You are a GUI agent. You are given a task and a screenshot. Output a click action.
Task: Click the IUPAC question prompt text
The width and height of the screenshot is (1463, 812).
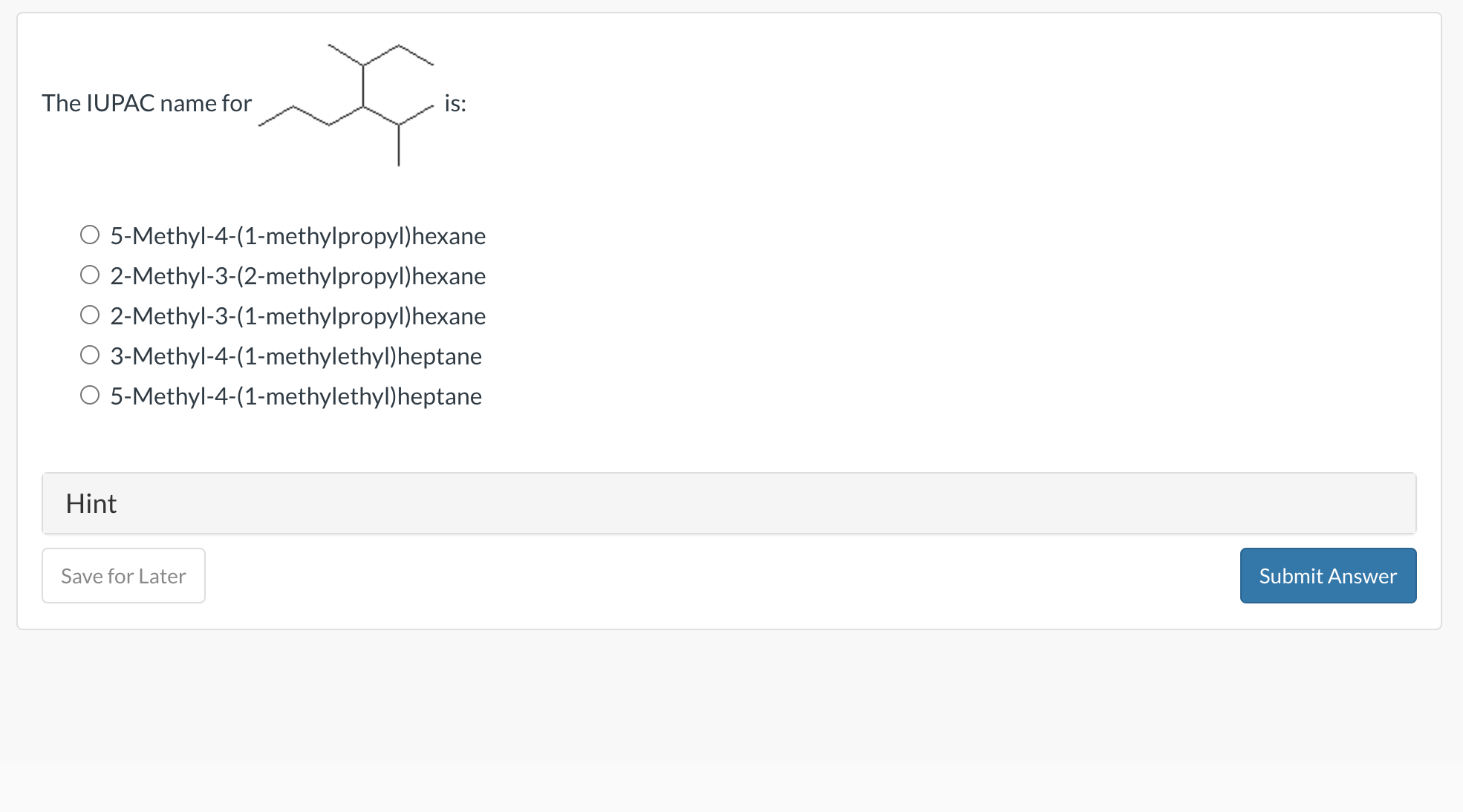click(146, 103)
